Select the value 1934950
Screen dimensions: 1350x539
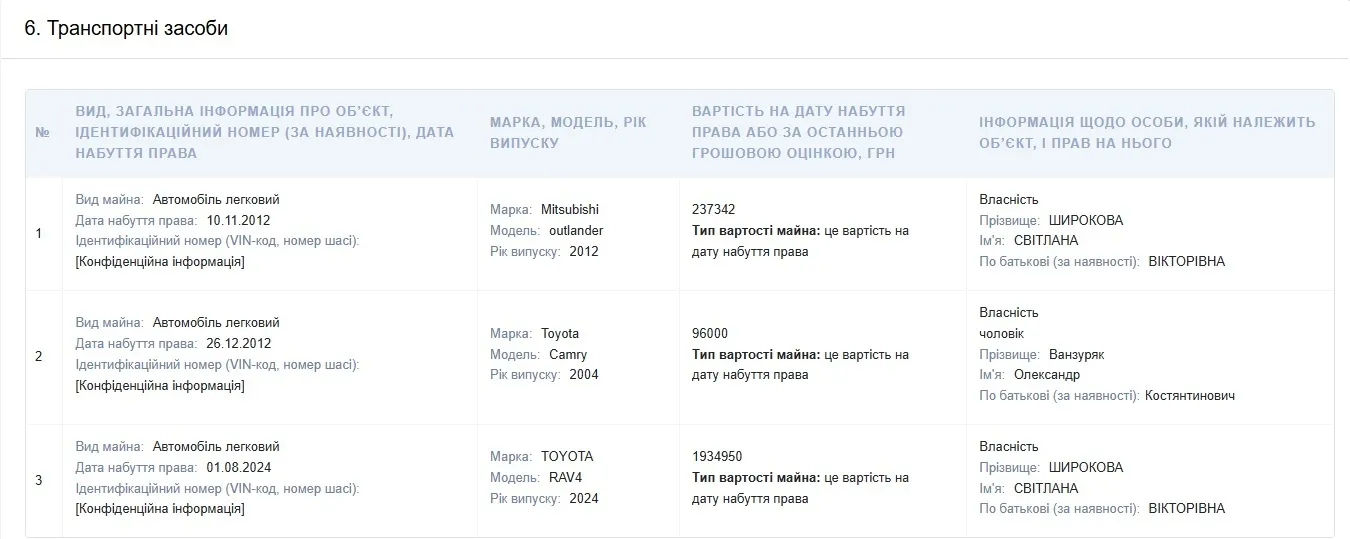click(717, 457)
